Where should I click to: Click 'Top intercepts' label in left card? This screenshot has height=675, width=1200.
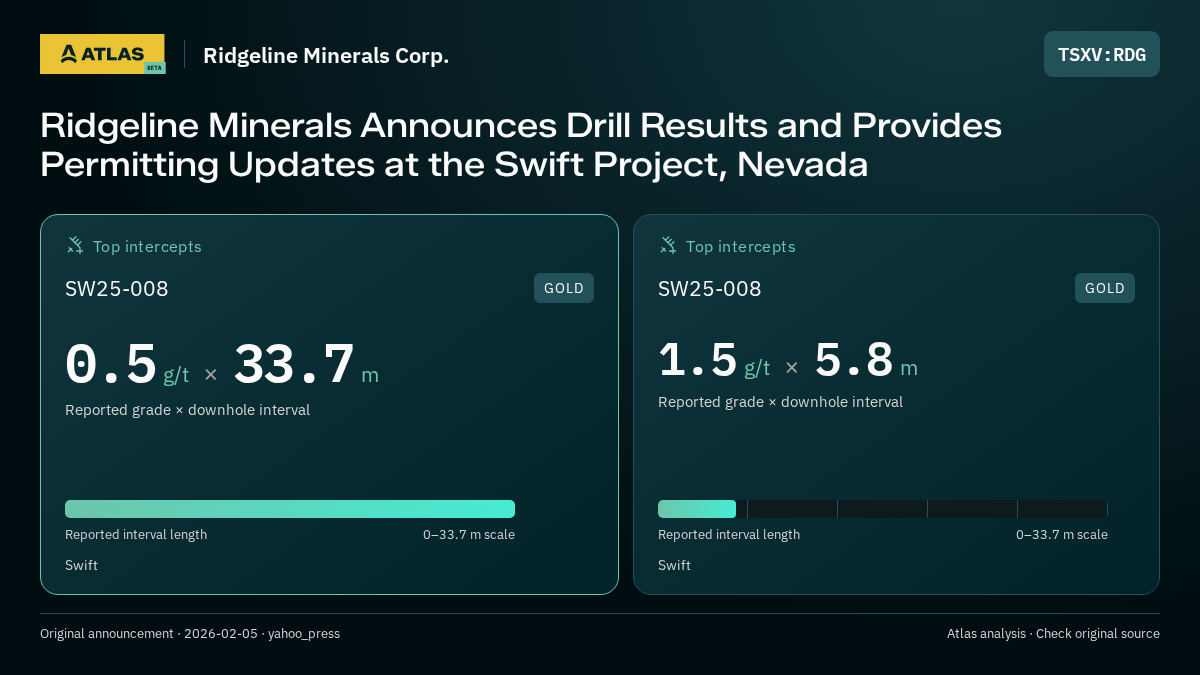coord(147,246)
